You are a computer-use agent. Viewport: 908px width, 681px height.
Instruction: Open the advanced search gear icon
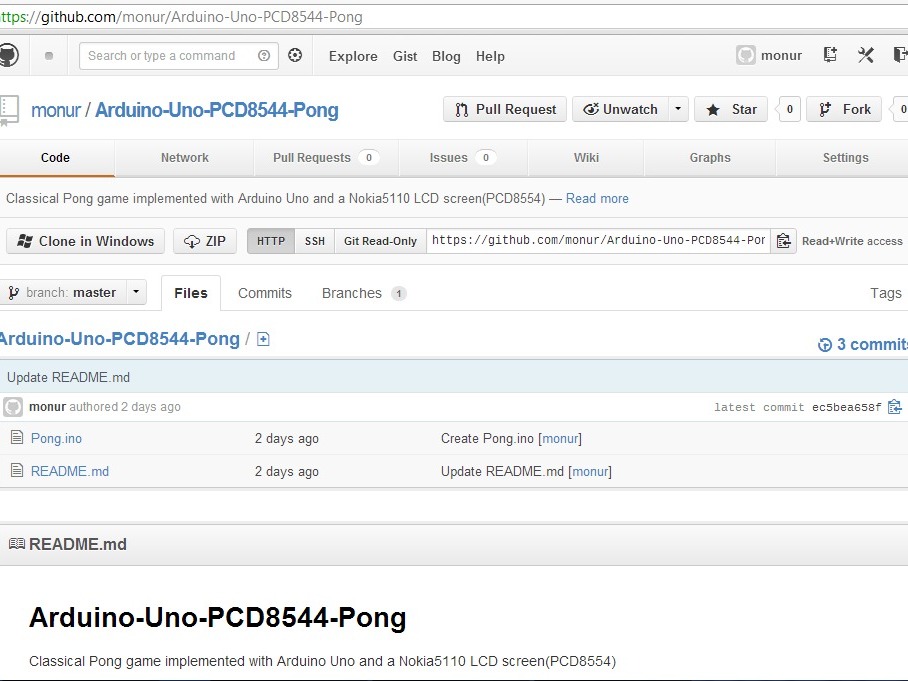[x=295, y=55]
